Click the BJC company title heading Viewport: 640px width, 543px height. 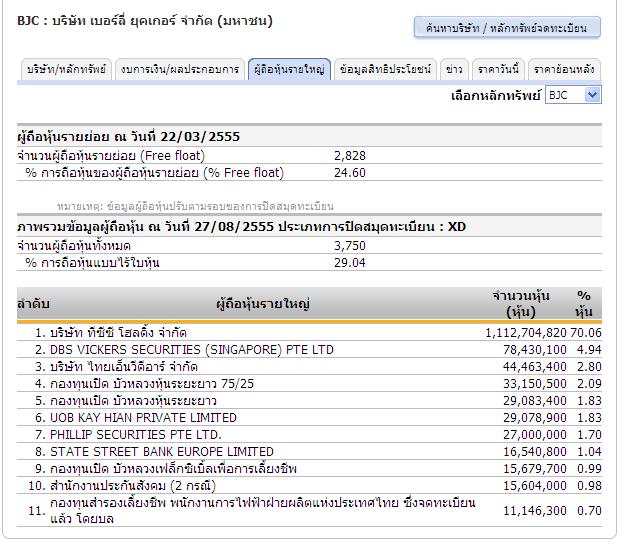tap(145, 21)
